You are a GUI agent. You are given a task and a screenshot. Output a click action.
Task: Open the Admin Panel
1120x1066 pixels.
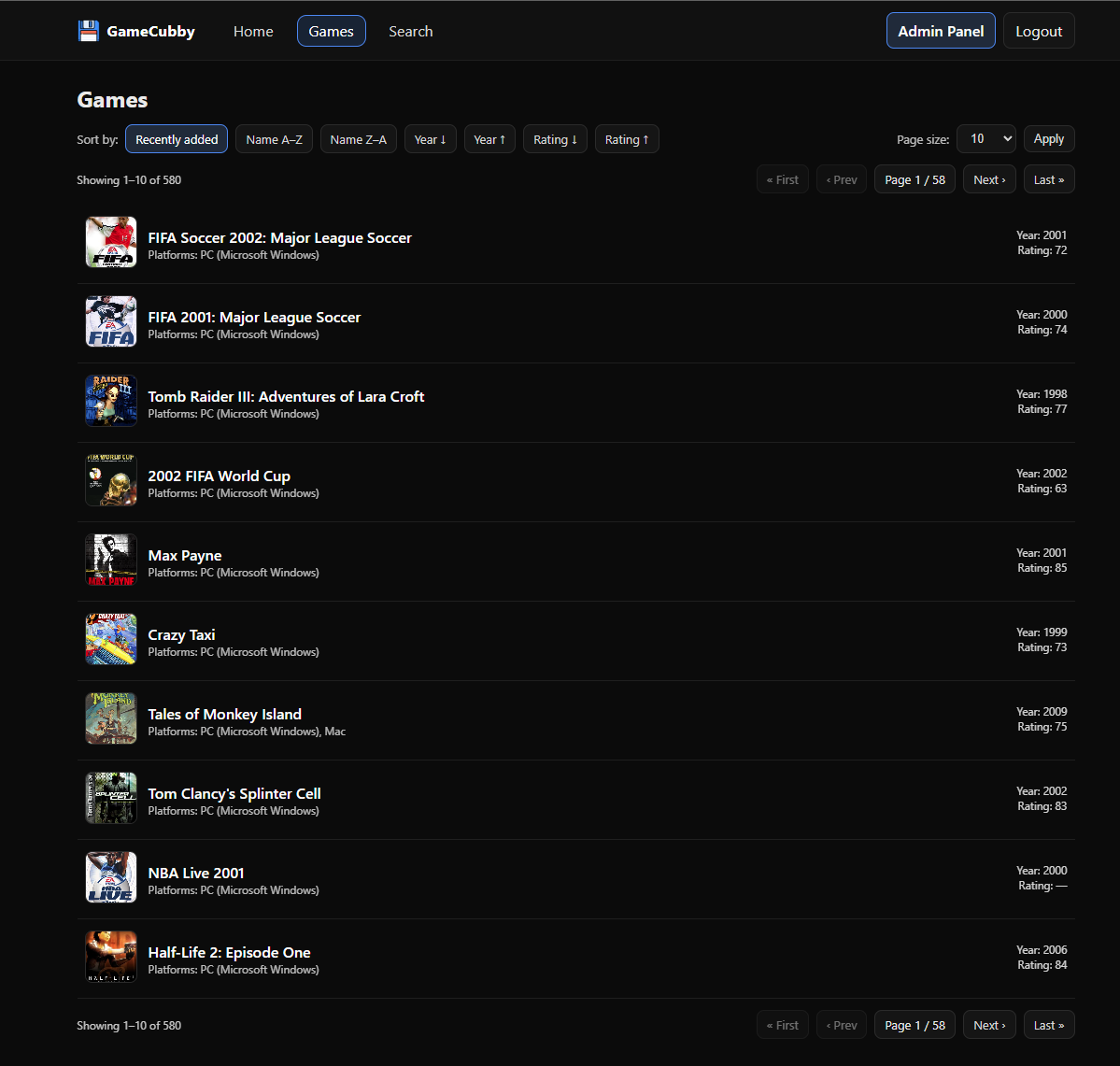click(x=941, y=31)
